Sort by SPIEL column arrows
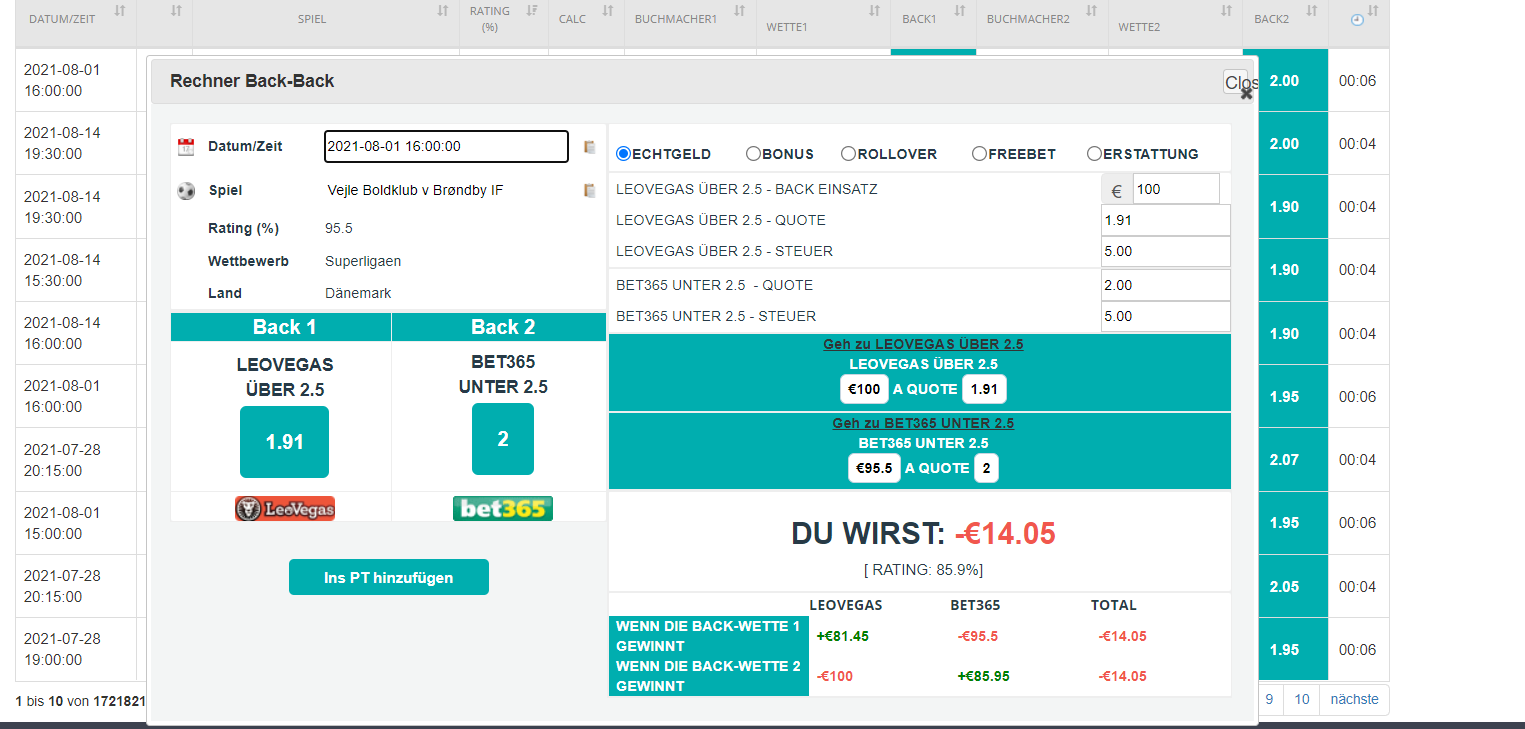This screenshot has height=729, width=1525. [x=443, y=11]
